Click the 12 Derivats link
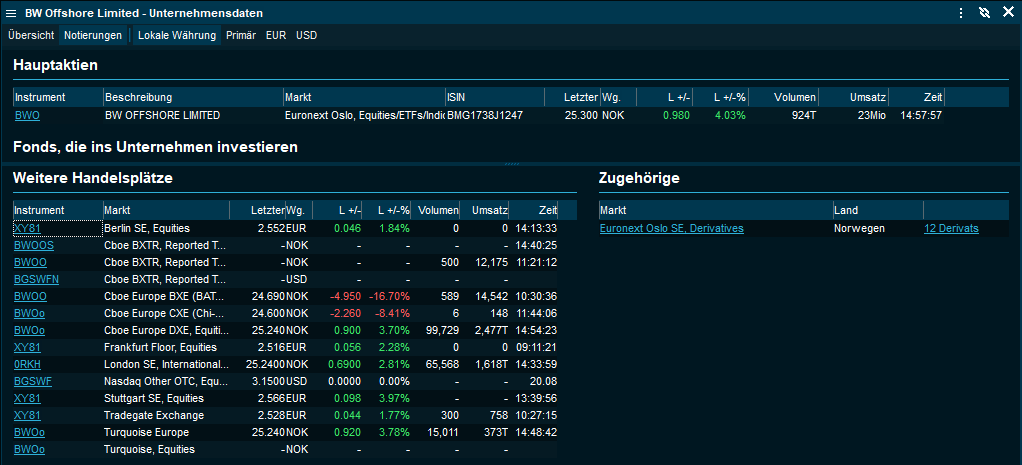 (951, 229)
